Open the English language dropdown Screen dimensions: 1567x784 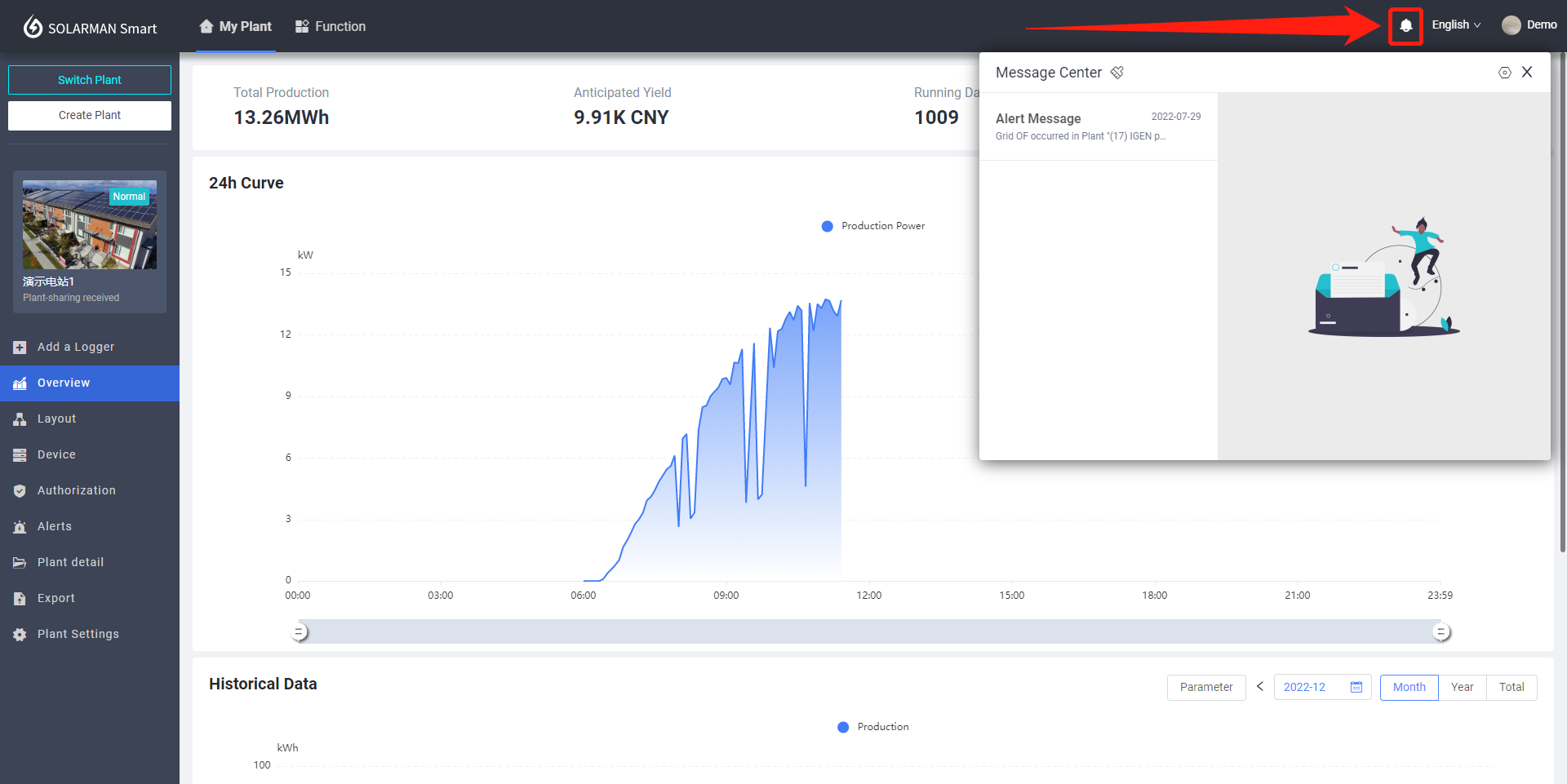[x=1456, y=25]
